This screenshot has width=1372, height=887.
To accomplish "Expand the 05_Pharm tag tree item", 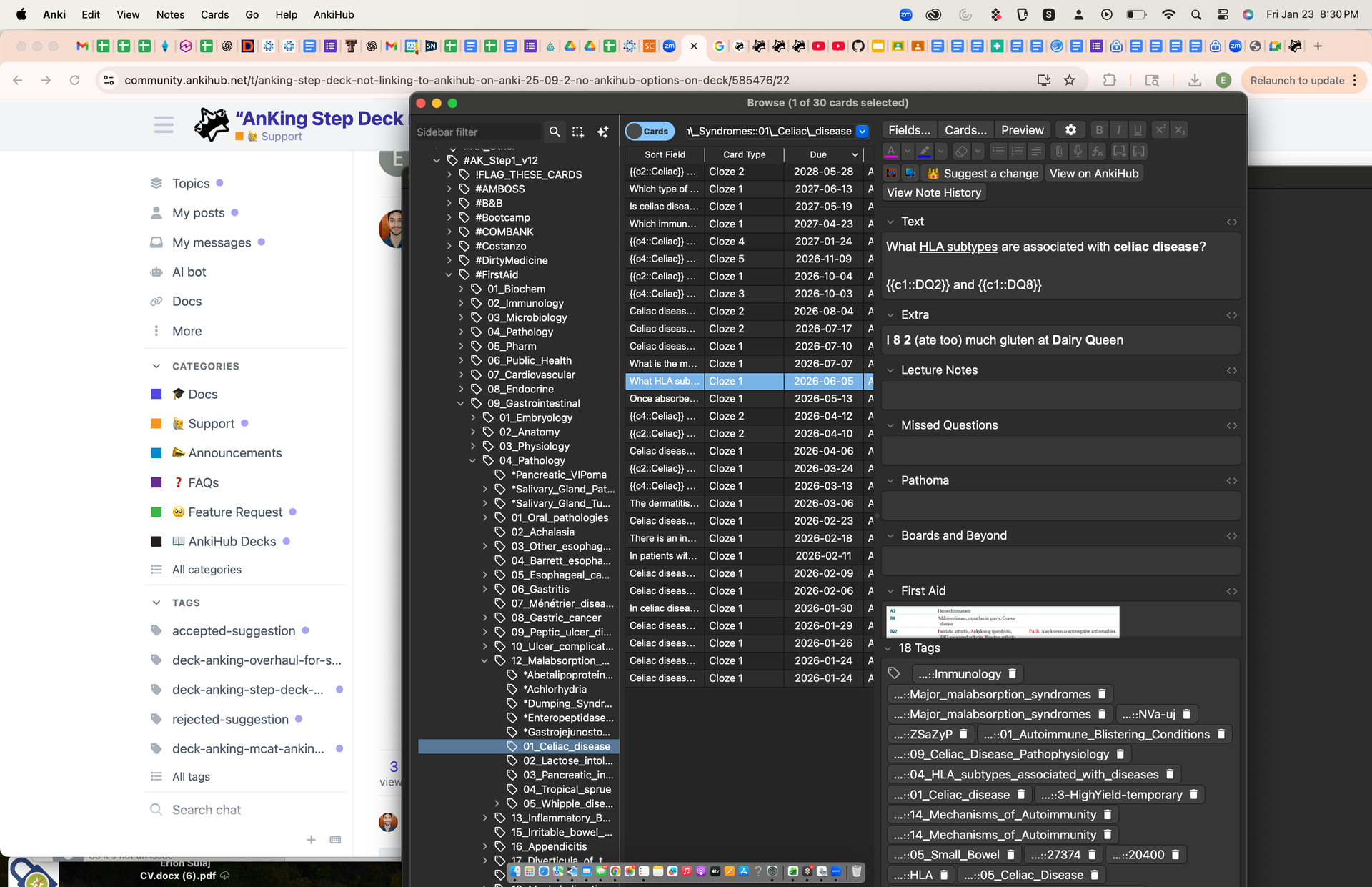I will point(461,346).
